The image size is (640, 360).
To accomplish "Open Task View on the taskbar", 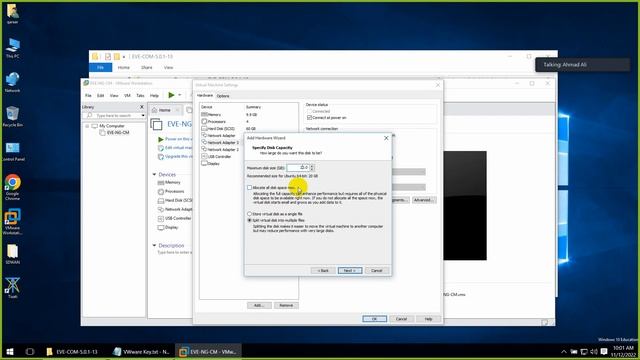I will tap(30, 351).
